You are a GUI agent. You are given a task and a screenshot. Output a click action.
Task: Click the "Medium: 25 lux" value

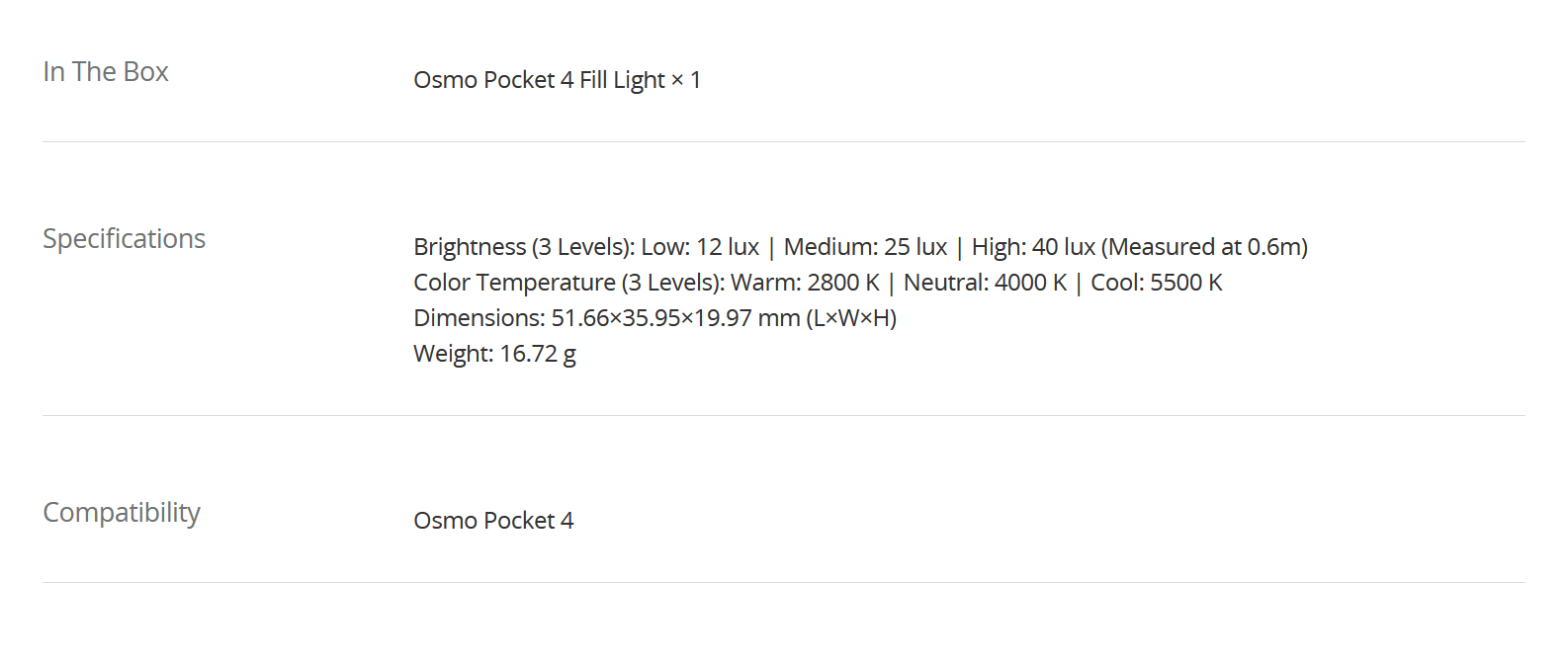coord(865,247)
